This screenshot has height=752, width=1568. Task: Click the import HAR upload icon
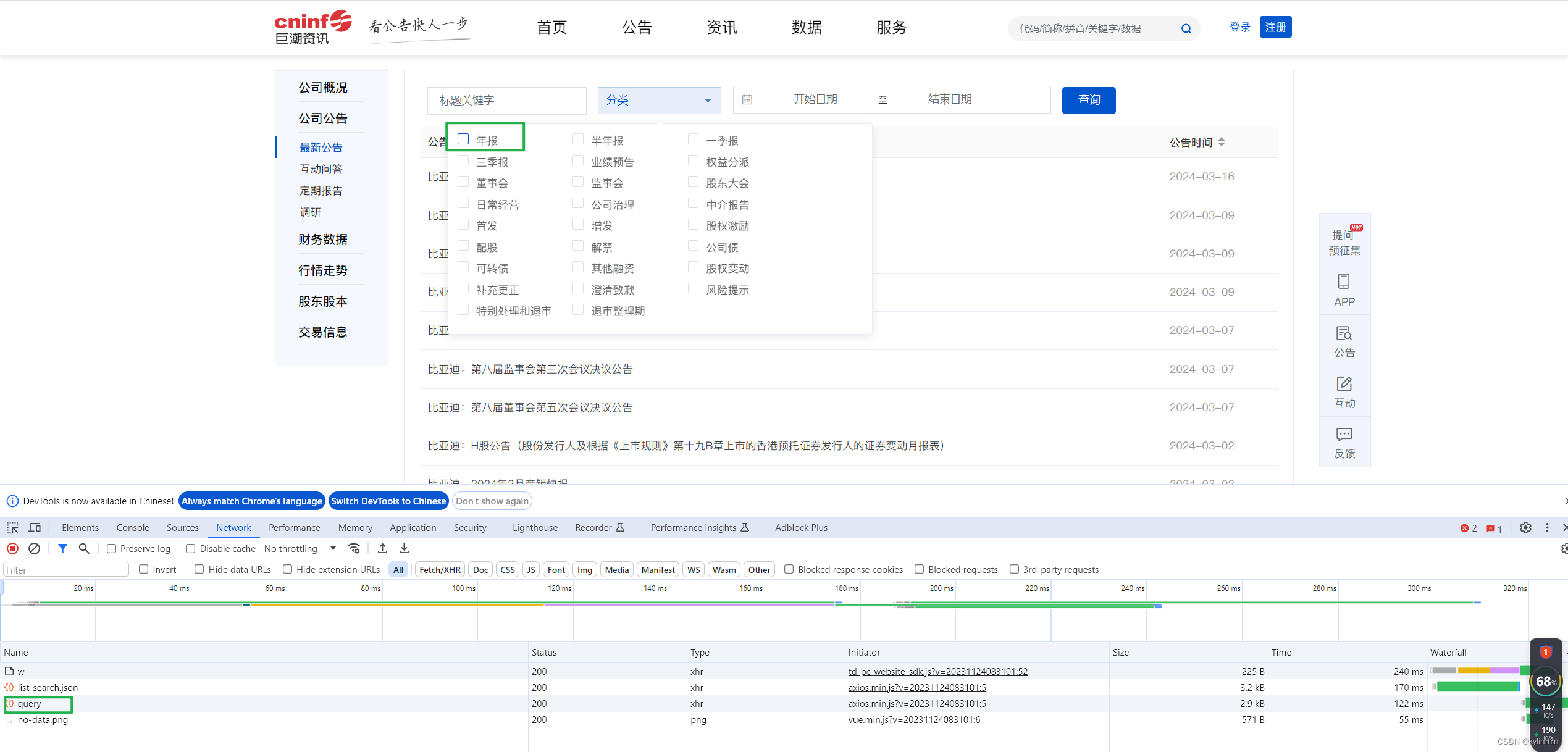click(382, 548)
